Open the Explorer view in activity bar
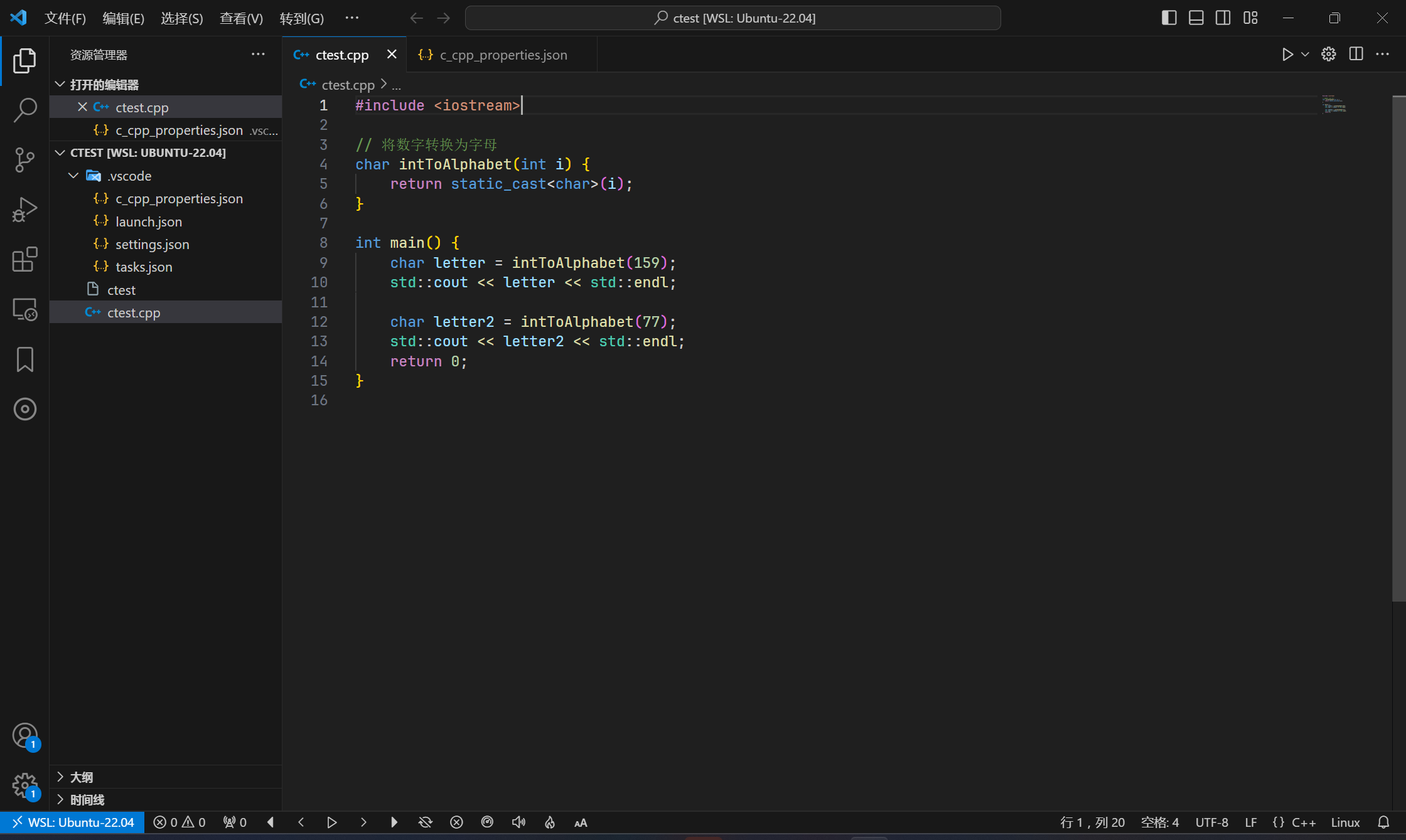The width and height of the screenshot is (1406, 840). tap(24, 60)
